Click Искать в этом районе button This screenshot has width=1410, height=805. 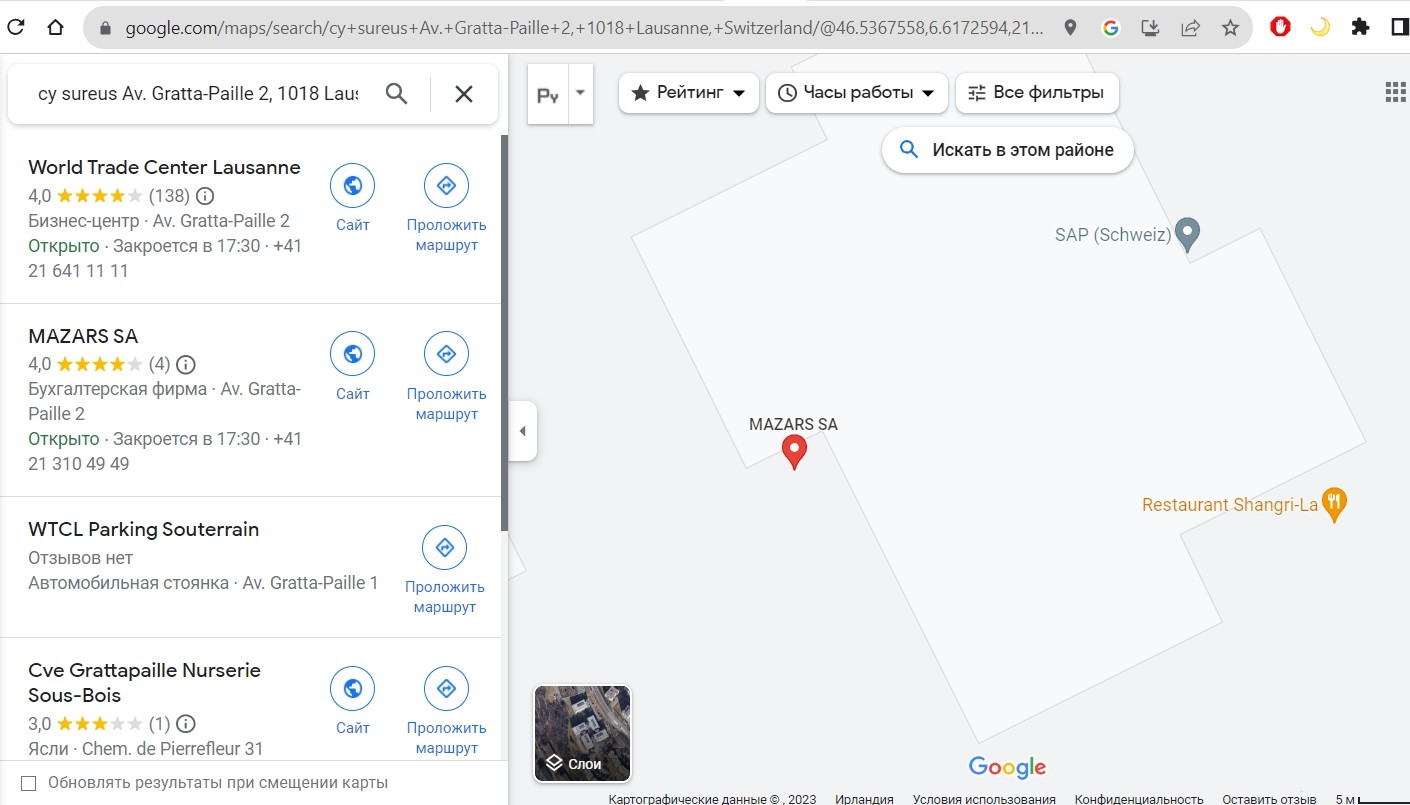[x=1008, y=150]
